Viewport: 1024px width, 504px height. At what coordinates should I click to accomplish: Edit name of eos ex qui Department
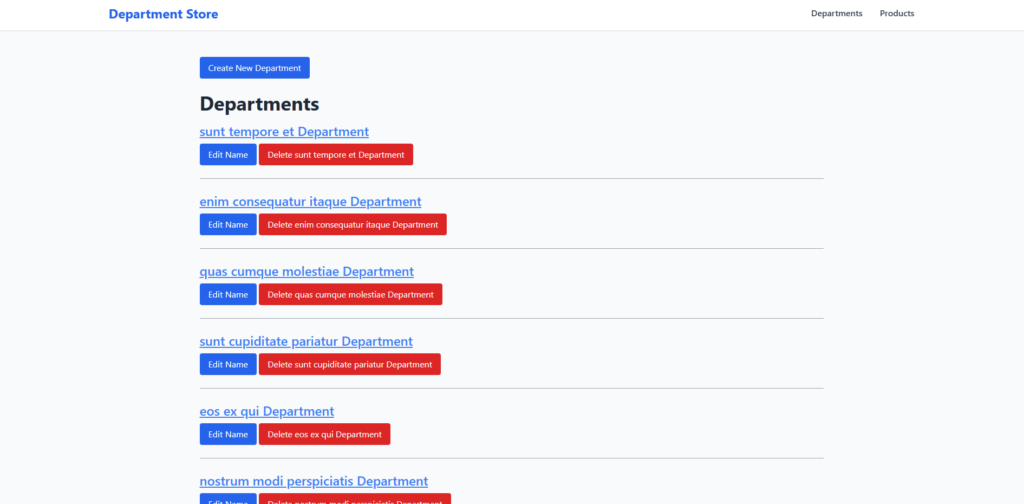pyautogui.click(x=228, y=435)
